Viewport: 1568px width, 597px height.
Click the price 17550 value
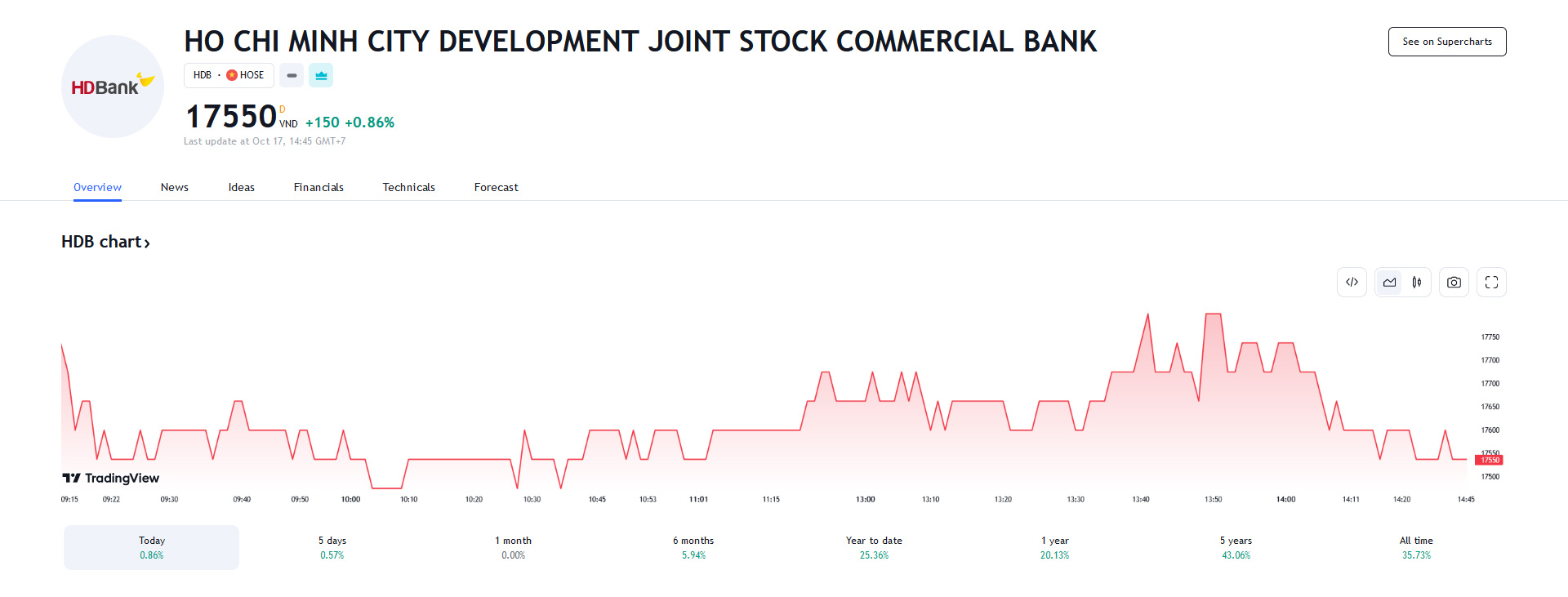tap(231, 116)
